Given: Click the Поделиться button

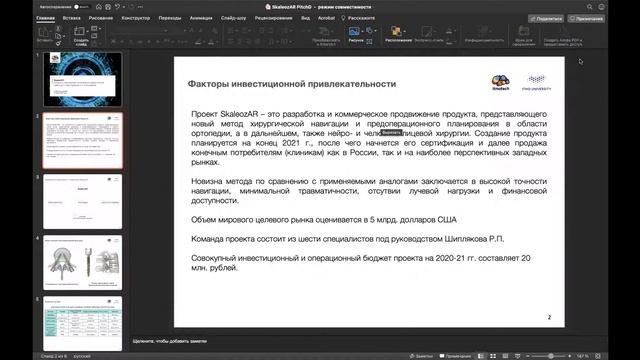Looking at the screenshot, I should (546, 19).
